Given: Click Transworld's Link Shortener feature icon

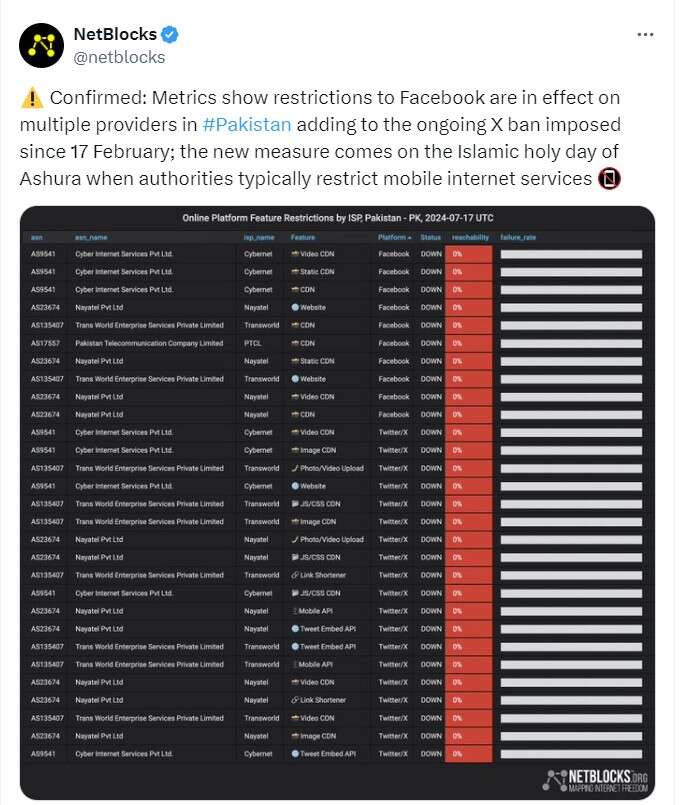Looking at the screenshot, I should [x=296, y=575].
